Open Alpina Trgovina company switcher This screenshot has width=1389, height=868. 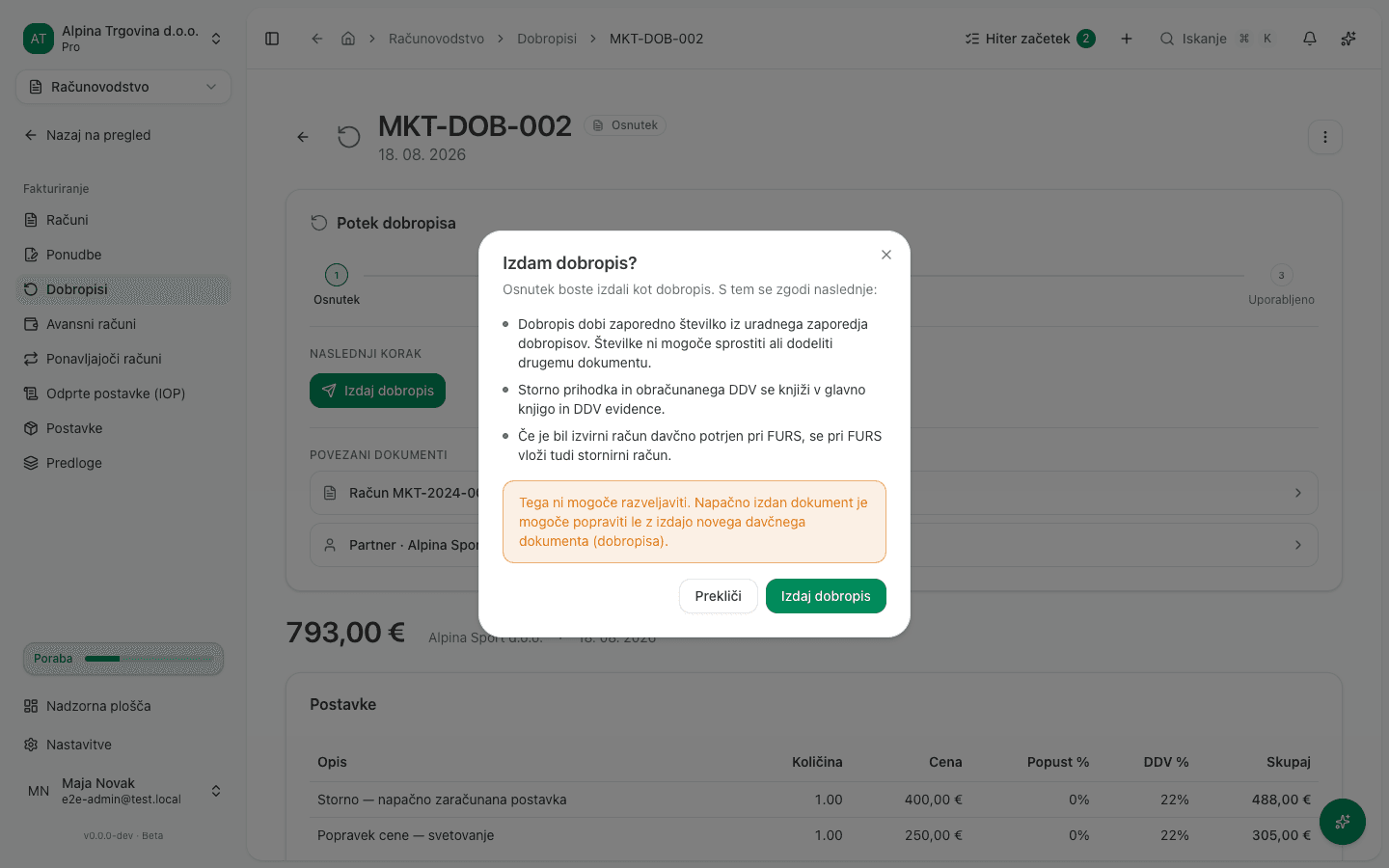click(123, 39)
